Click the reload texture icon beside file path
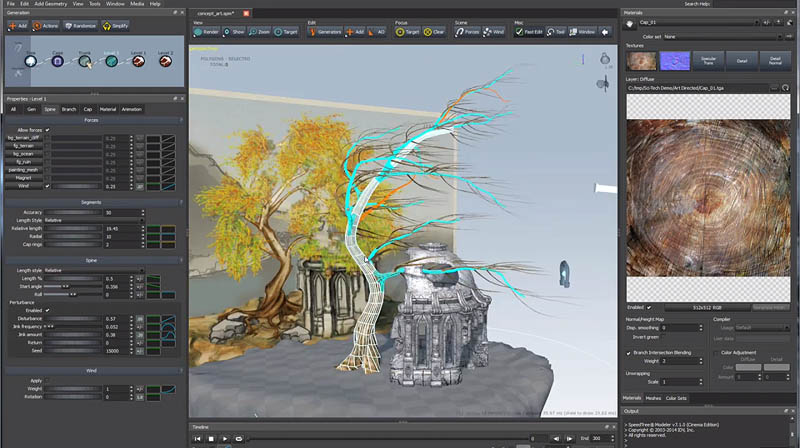This screenshot has width=800, height=448. (x=785, y=88)
